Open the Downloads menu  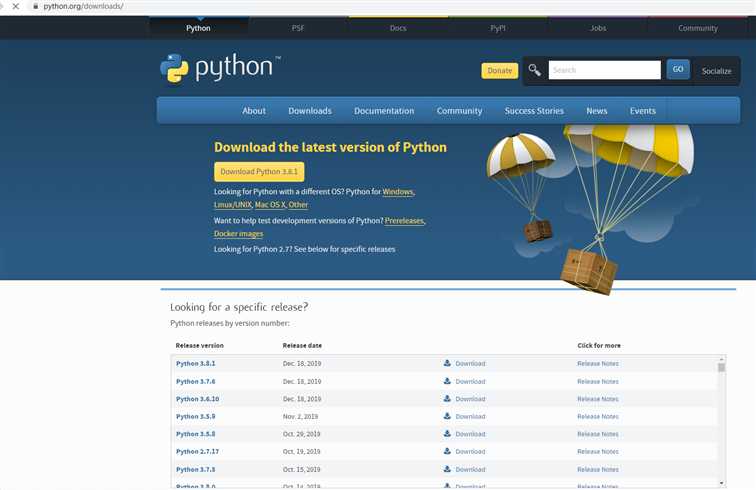click(x=310, y=110)
